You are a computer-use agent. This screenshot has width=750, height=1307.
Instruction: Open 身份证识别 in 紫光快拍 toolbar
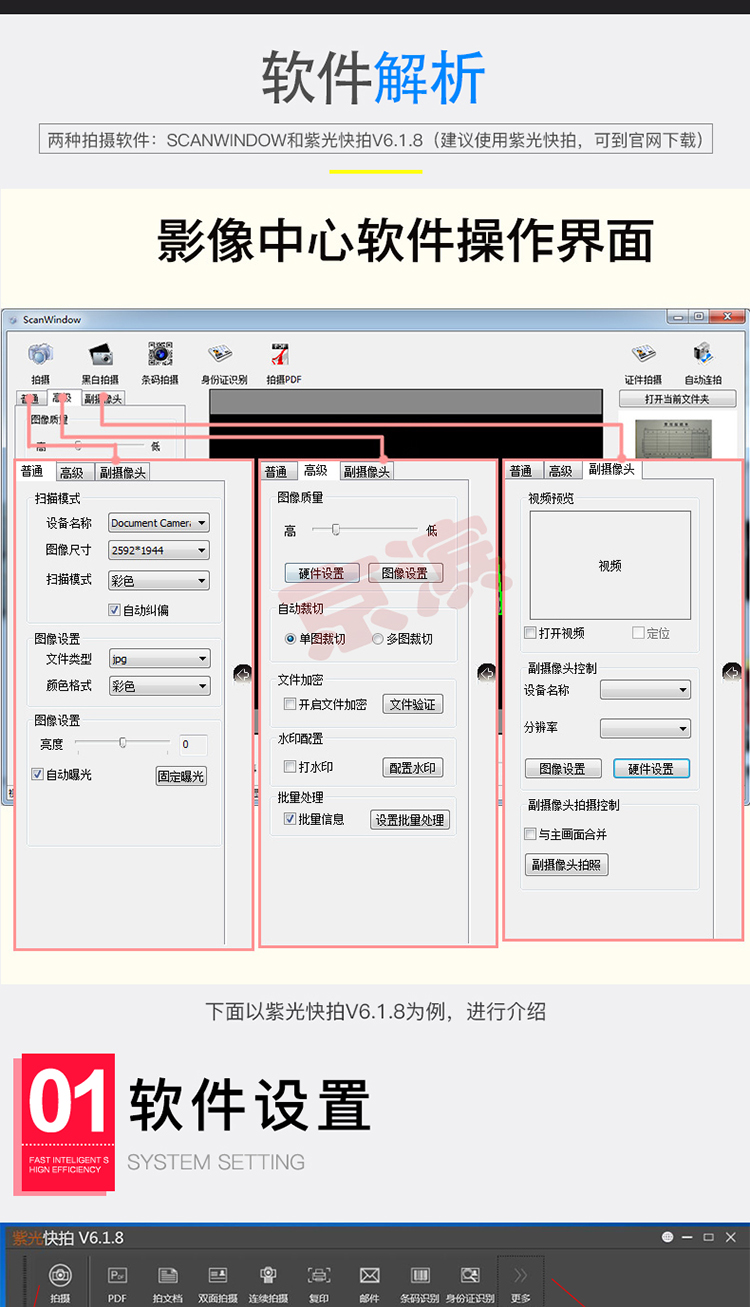pos(470,1276)
